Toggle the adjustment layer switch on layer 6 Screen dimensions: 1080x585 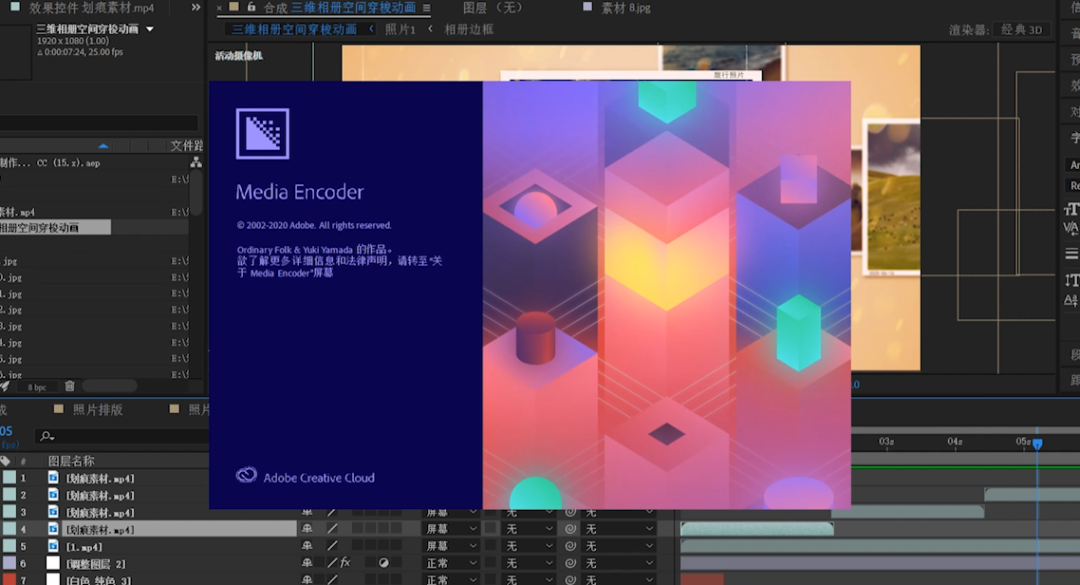click(384, 563)
